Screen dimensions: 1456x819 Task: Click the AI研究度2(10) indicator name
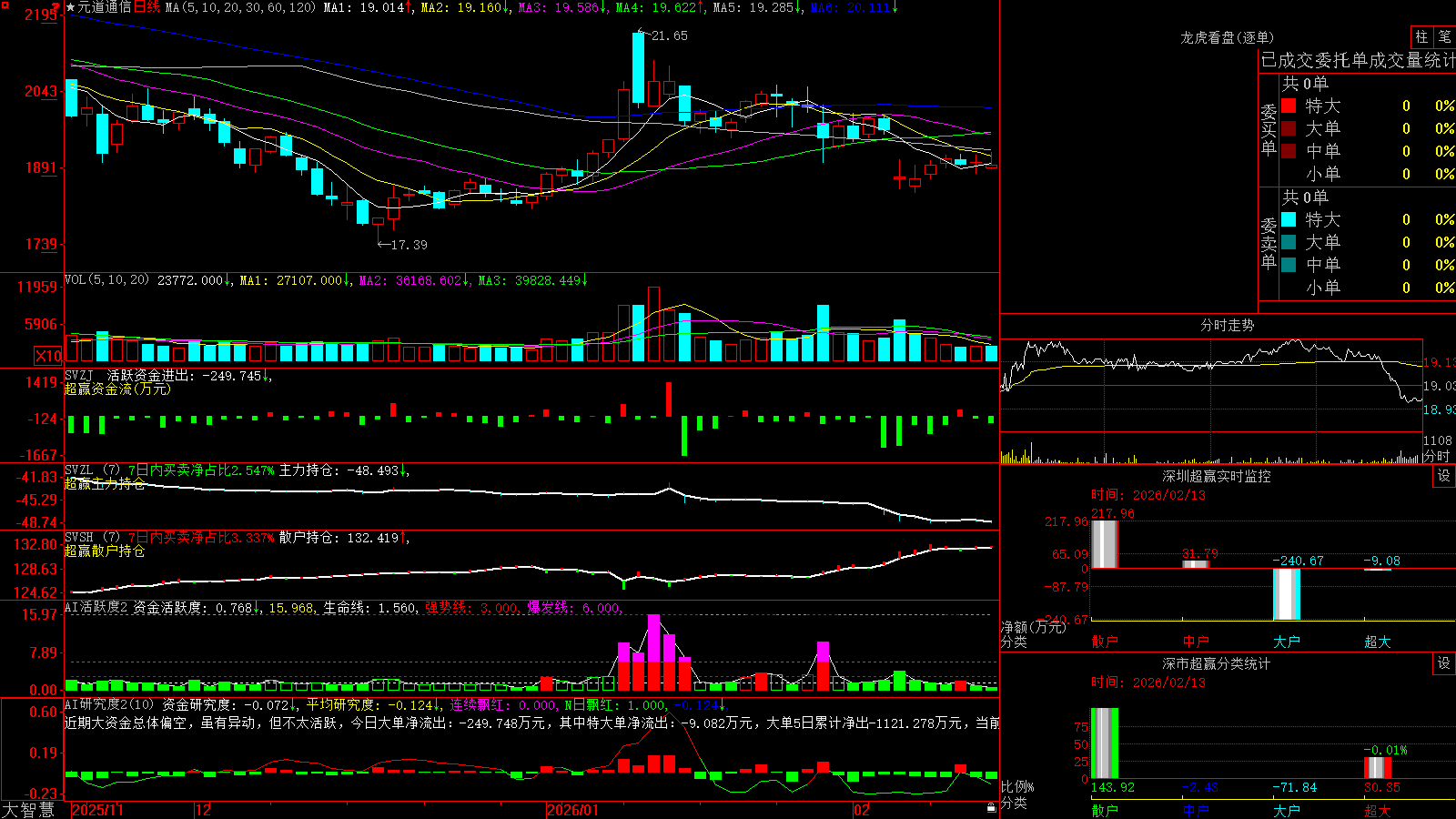(x=110, y=704)
